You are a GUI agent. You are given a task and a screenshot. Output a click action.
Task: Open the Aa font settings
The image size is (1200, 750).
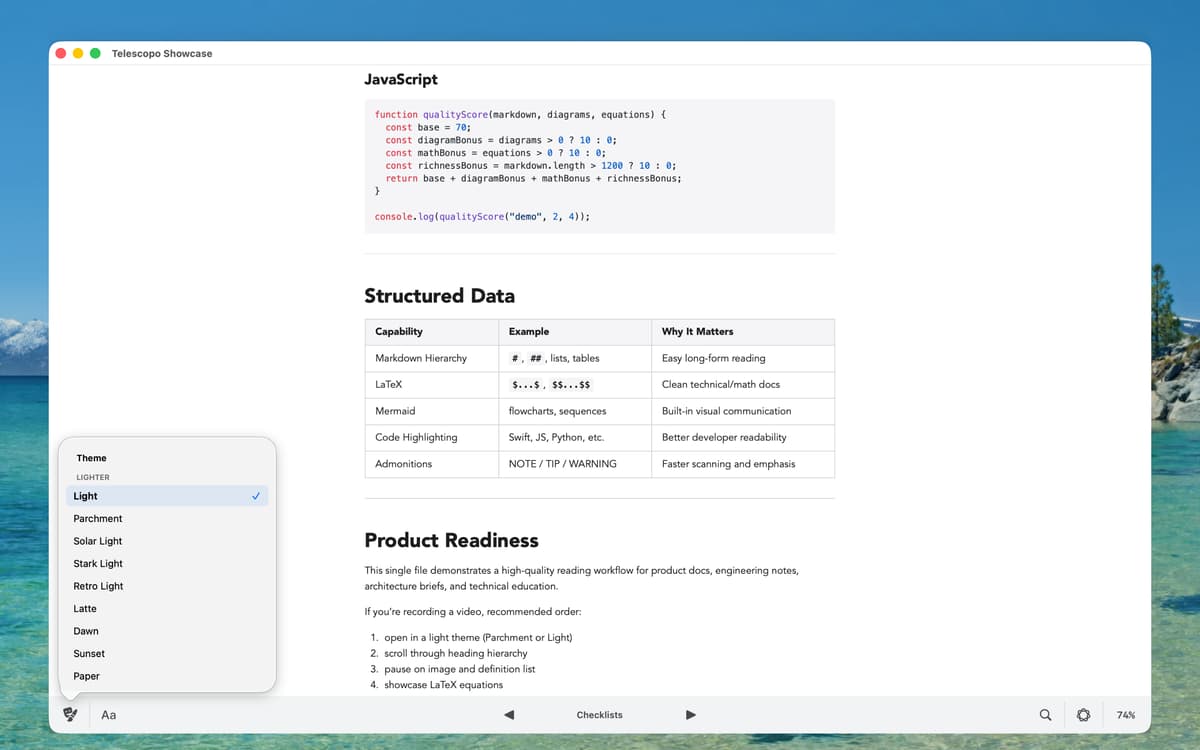point(109,715)
